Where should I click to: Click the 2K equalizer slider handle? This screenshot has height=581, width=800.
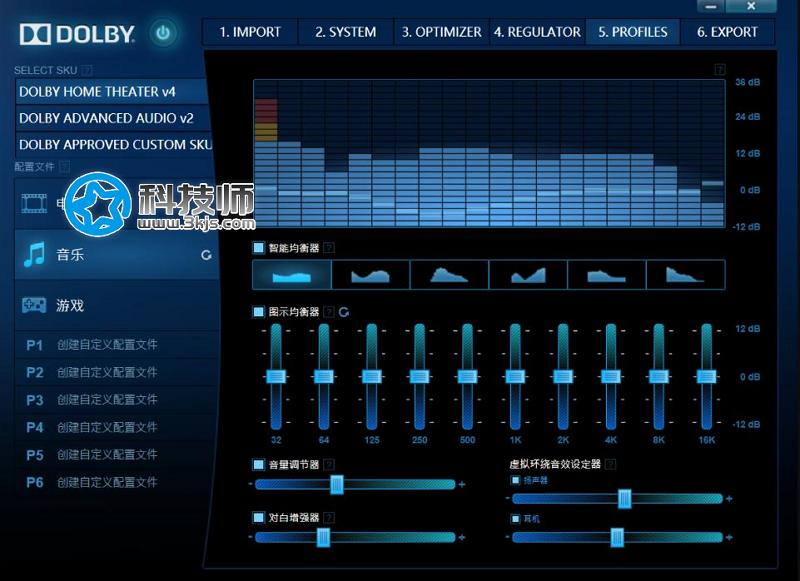click(x=563, y=376)
